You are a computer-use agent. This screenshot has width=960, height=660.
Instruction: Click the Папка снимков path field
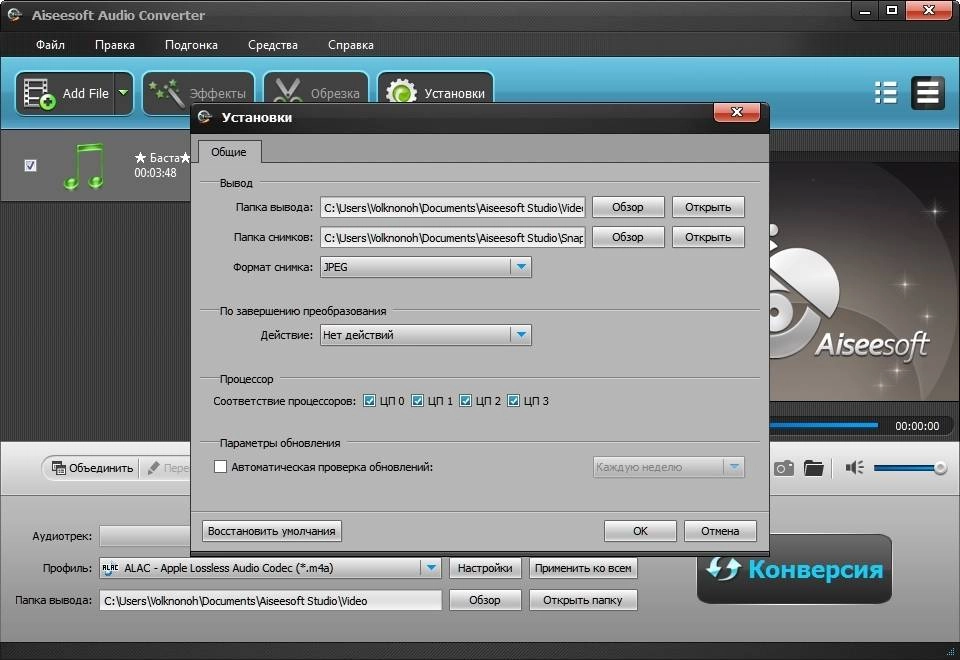coord(452,238)
